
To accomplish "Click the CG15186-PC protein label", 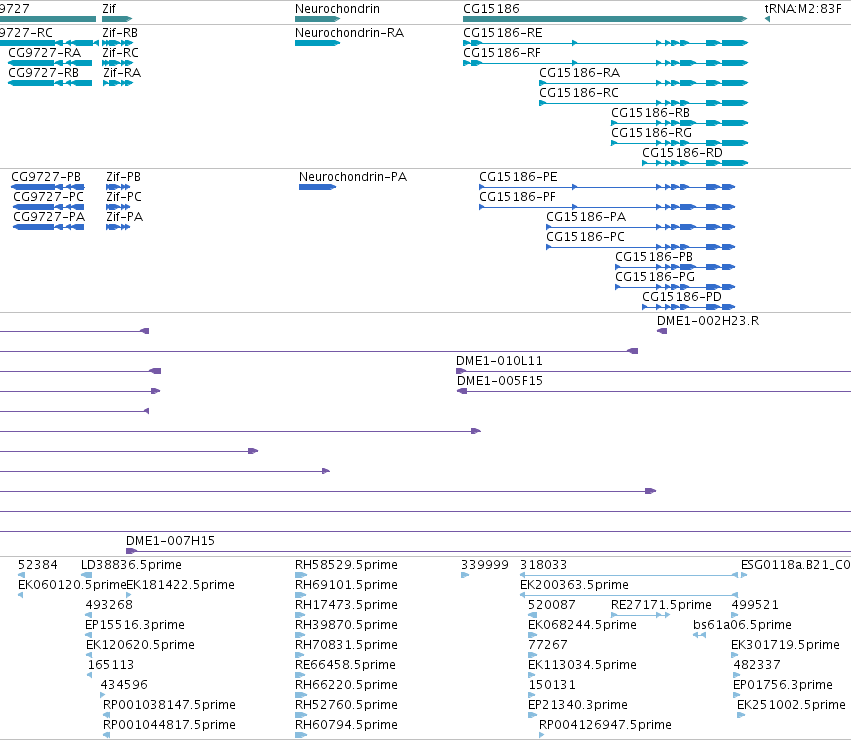I will 585,237.
